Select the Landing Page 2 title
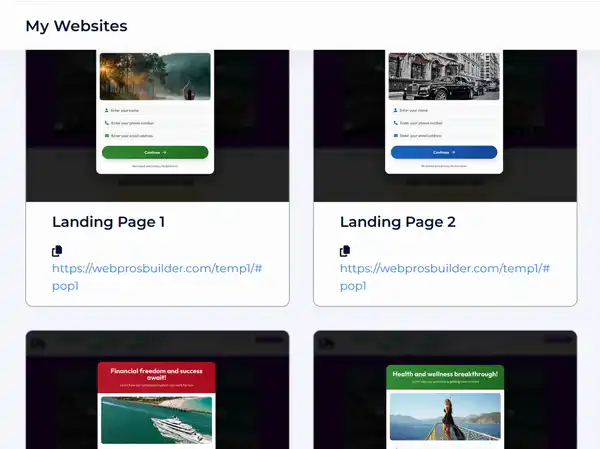 pos(397,222)
